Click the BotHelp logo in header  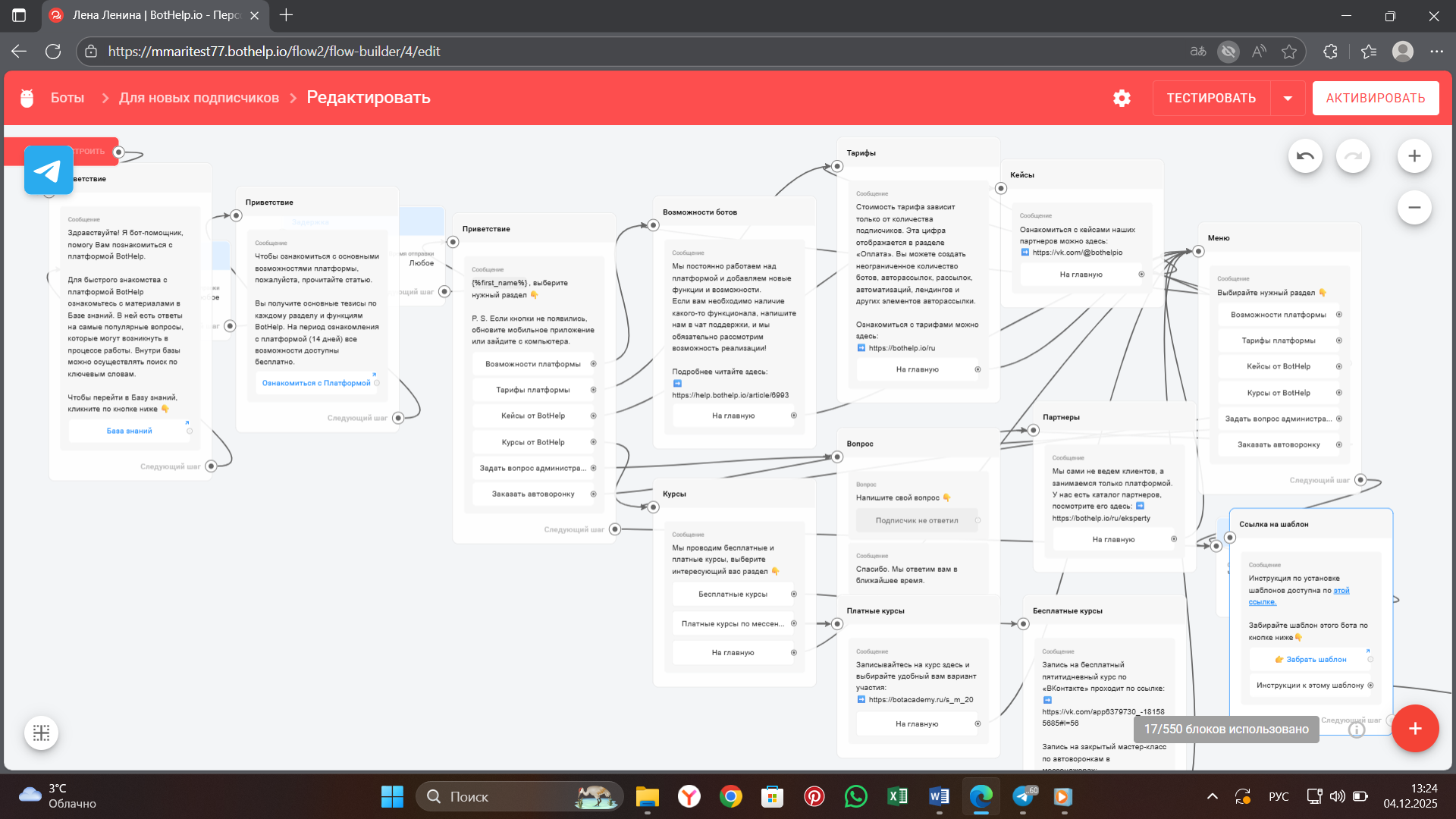[27, 98]
